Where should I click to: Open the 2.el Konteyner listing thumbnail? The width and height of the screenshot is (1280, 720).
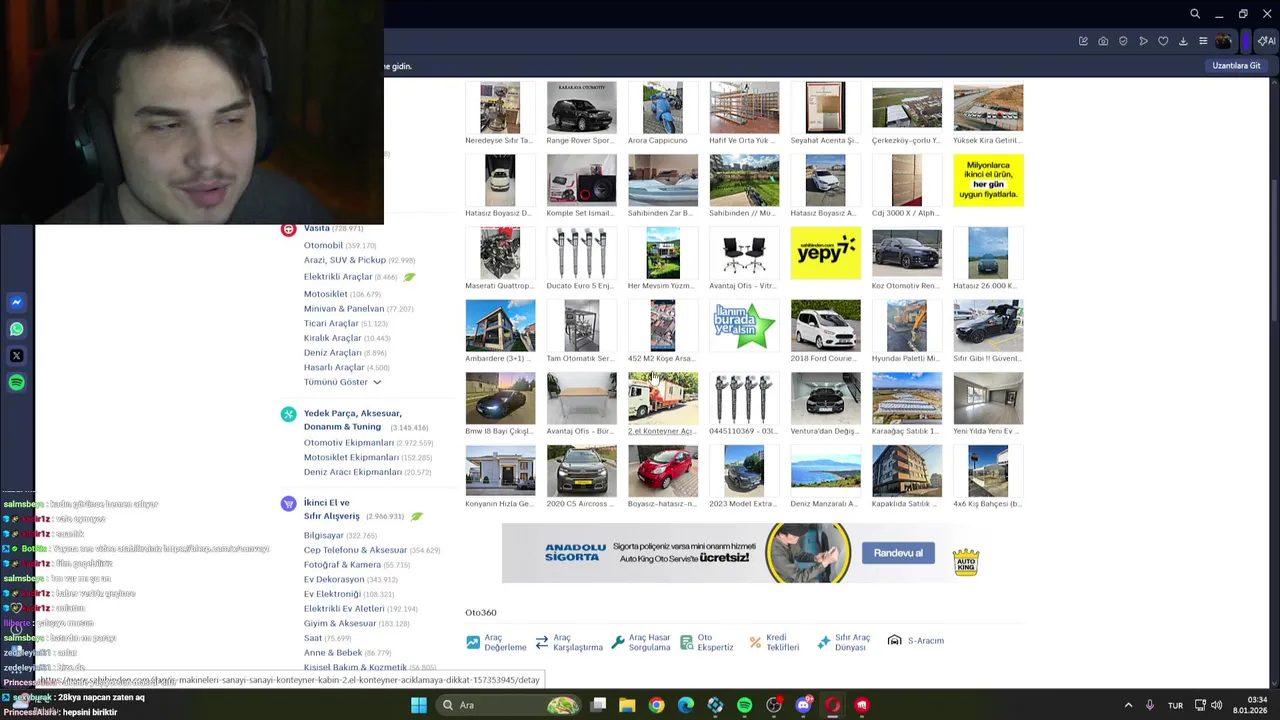click(663, 398)
